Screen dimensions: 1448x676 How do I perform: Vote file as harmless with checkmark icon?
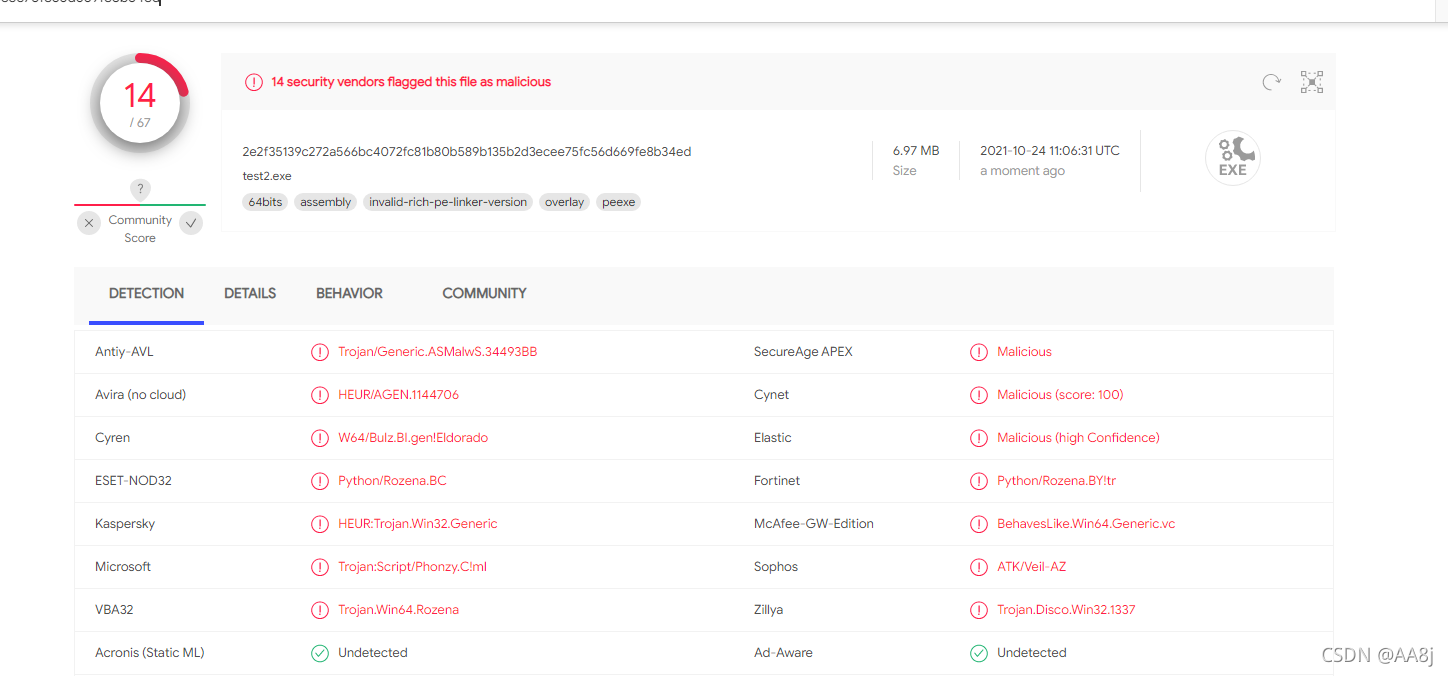pos(191,223)
